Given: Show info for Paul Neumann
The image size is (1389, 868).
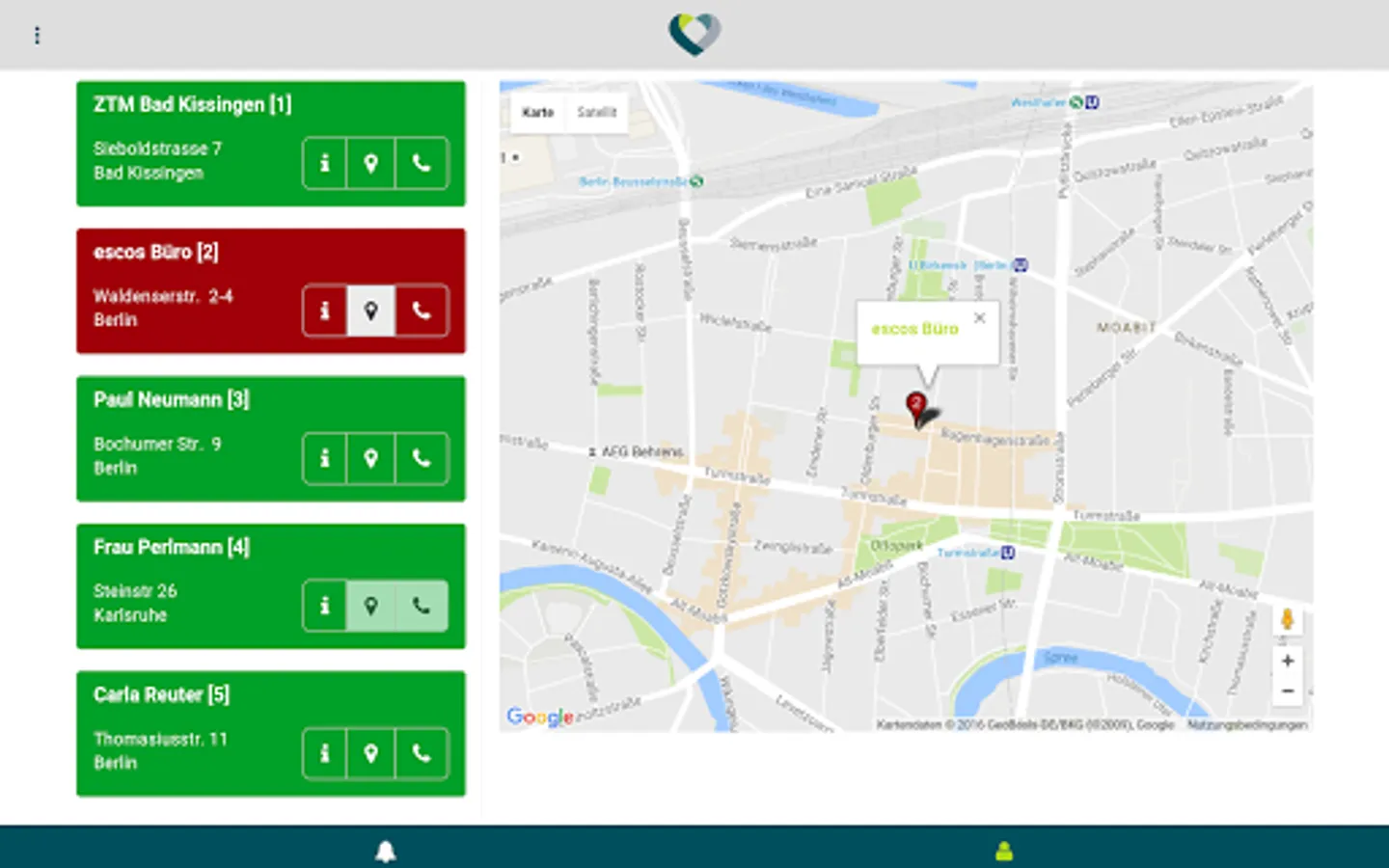Looking at the screenshot, I should coord(325,458).
